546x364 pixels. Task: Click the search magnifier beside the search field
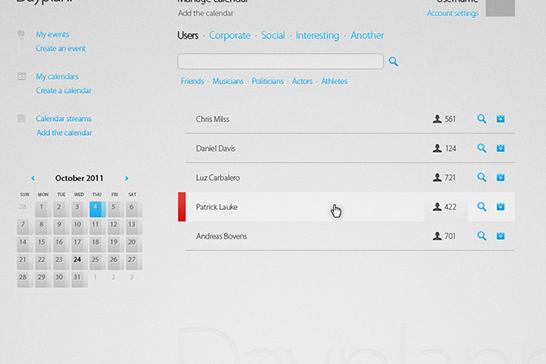pos(393,62)
